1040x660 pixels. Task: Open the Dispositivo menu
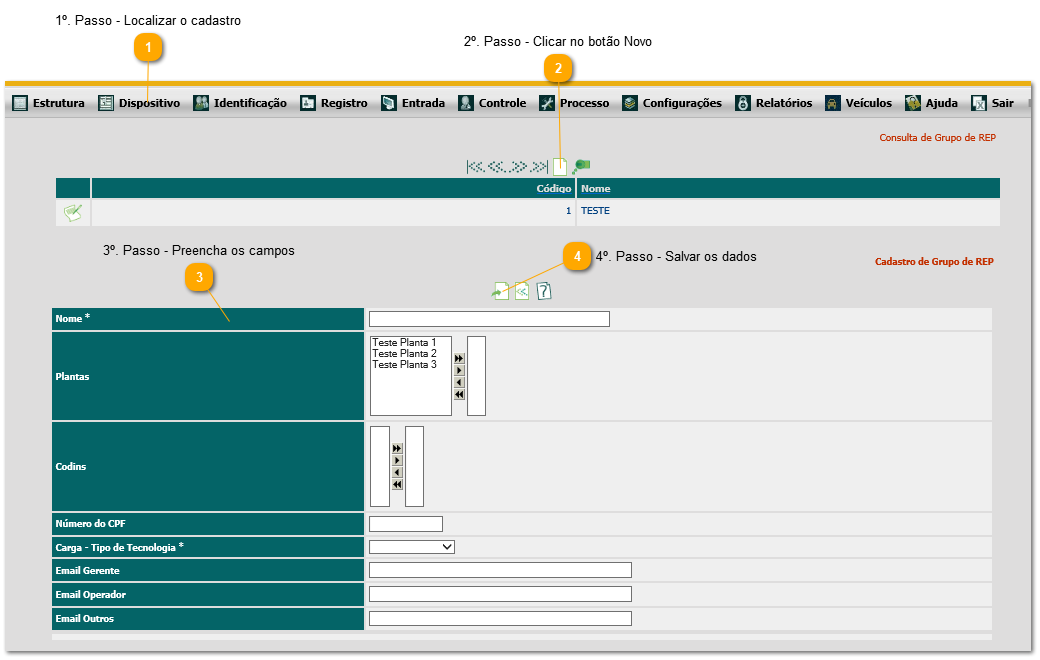139,103
